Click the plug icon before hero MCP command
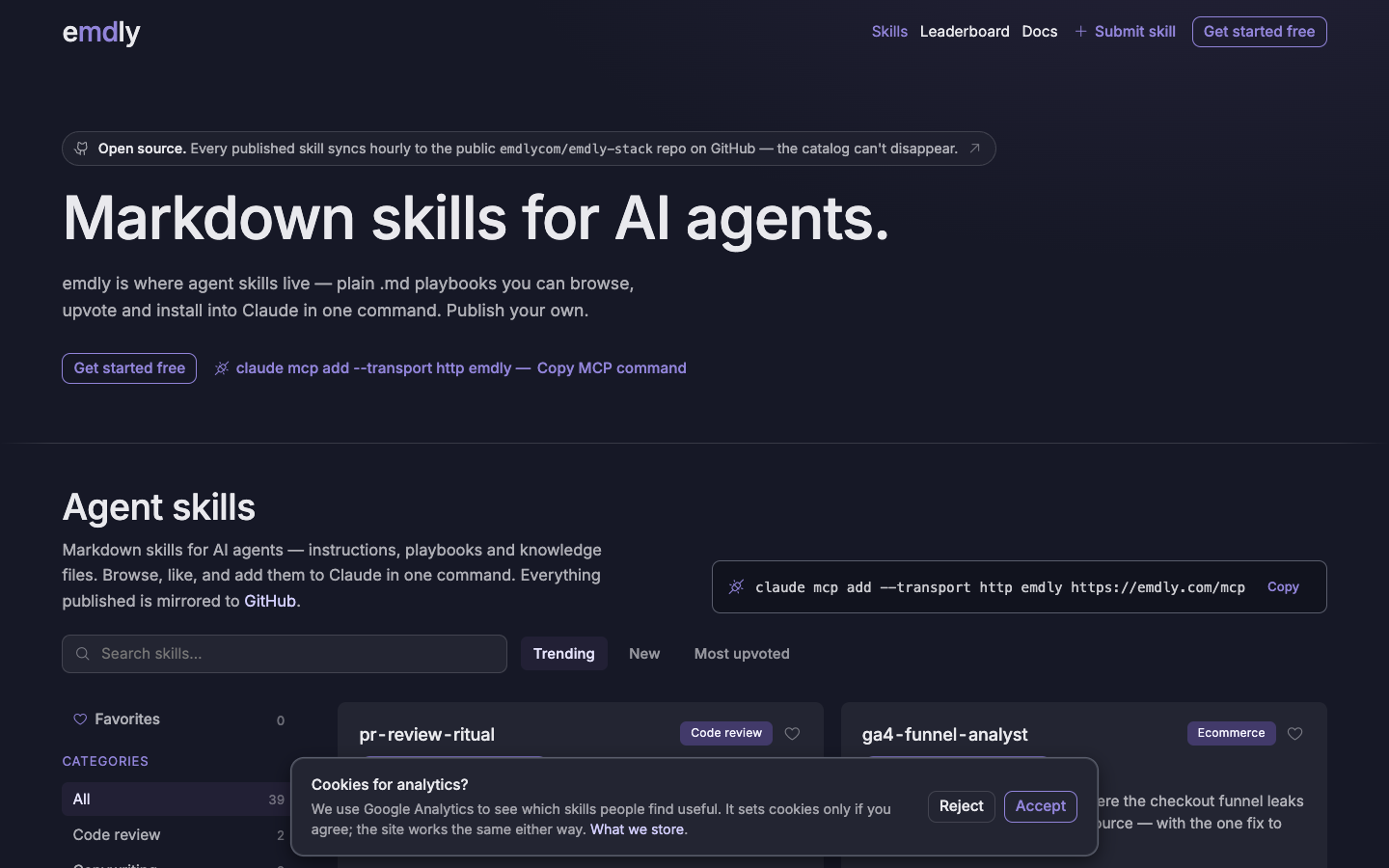Screen dimensions: 1389x868 (222, 368)
